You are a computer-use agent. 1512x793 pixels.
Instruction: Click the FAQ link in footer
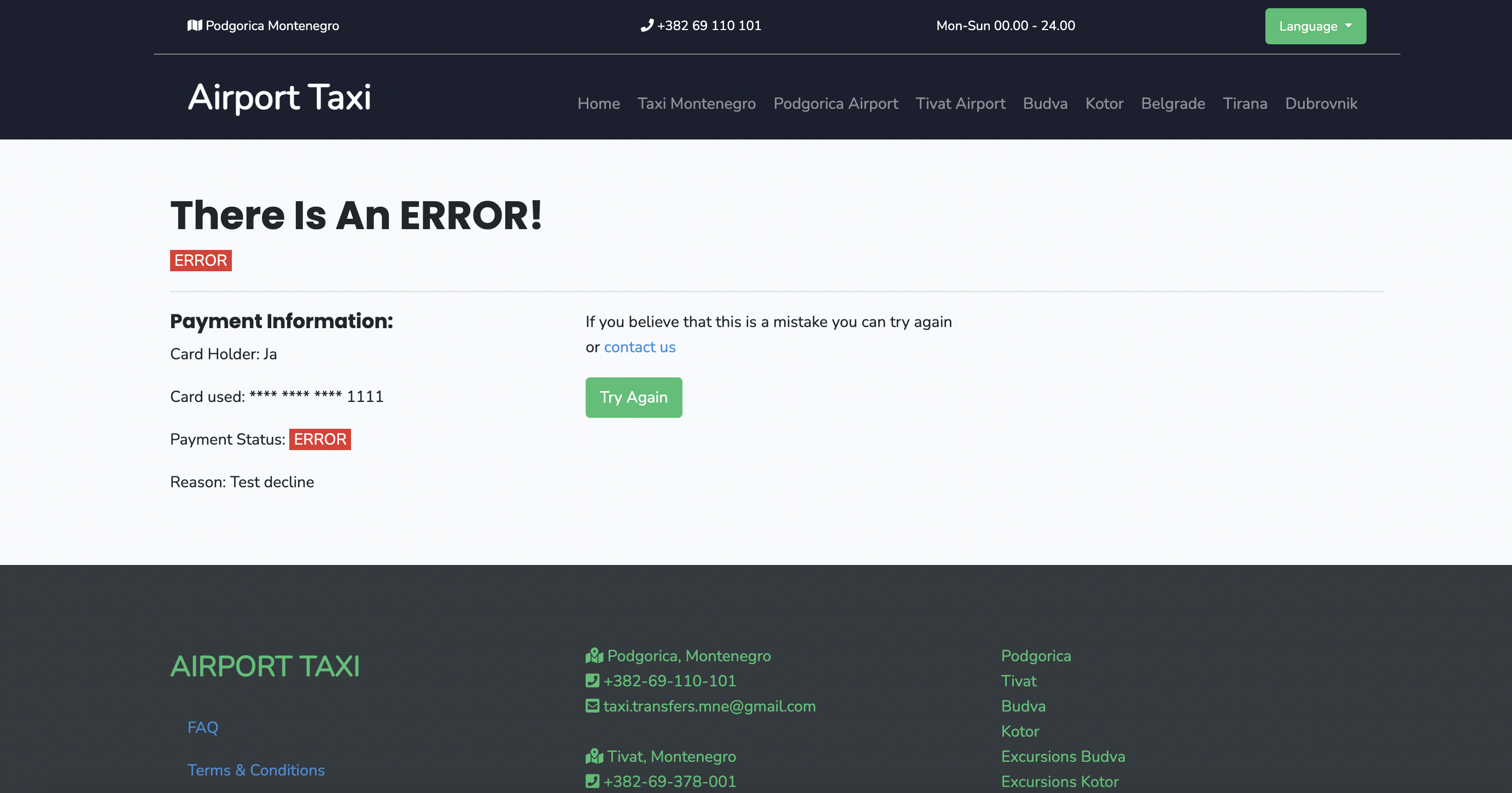[202, 728]
